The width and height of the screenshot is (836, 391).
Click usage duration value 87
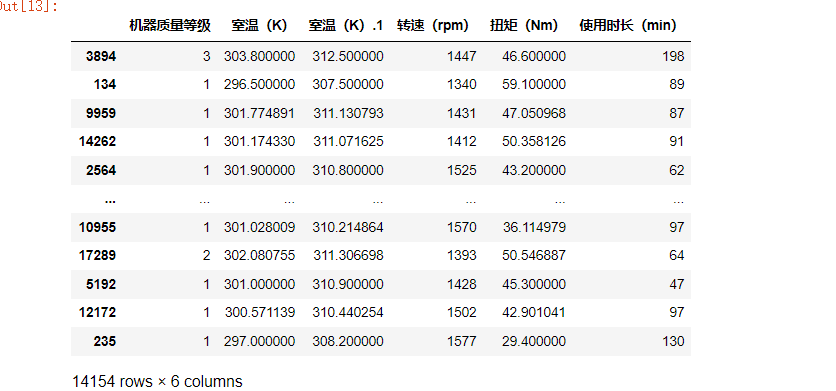(x=677, y=114)
